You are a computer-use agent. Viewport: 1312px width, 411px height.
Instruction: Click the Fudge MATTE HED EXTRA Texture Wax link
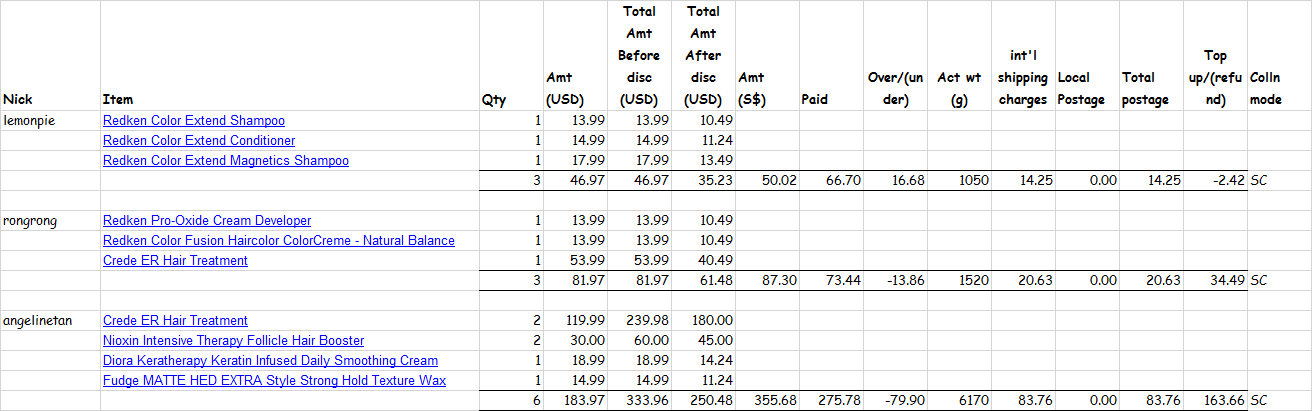click(x=274, y=380)
